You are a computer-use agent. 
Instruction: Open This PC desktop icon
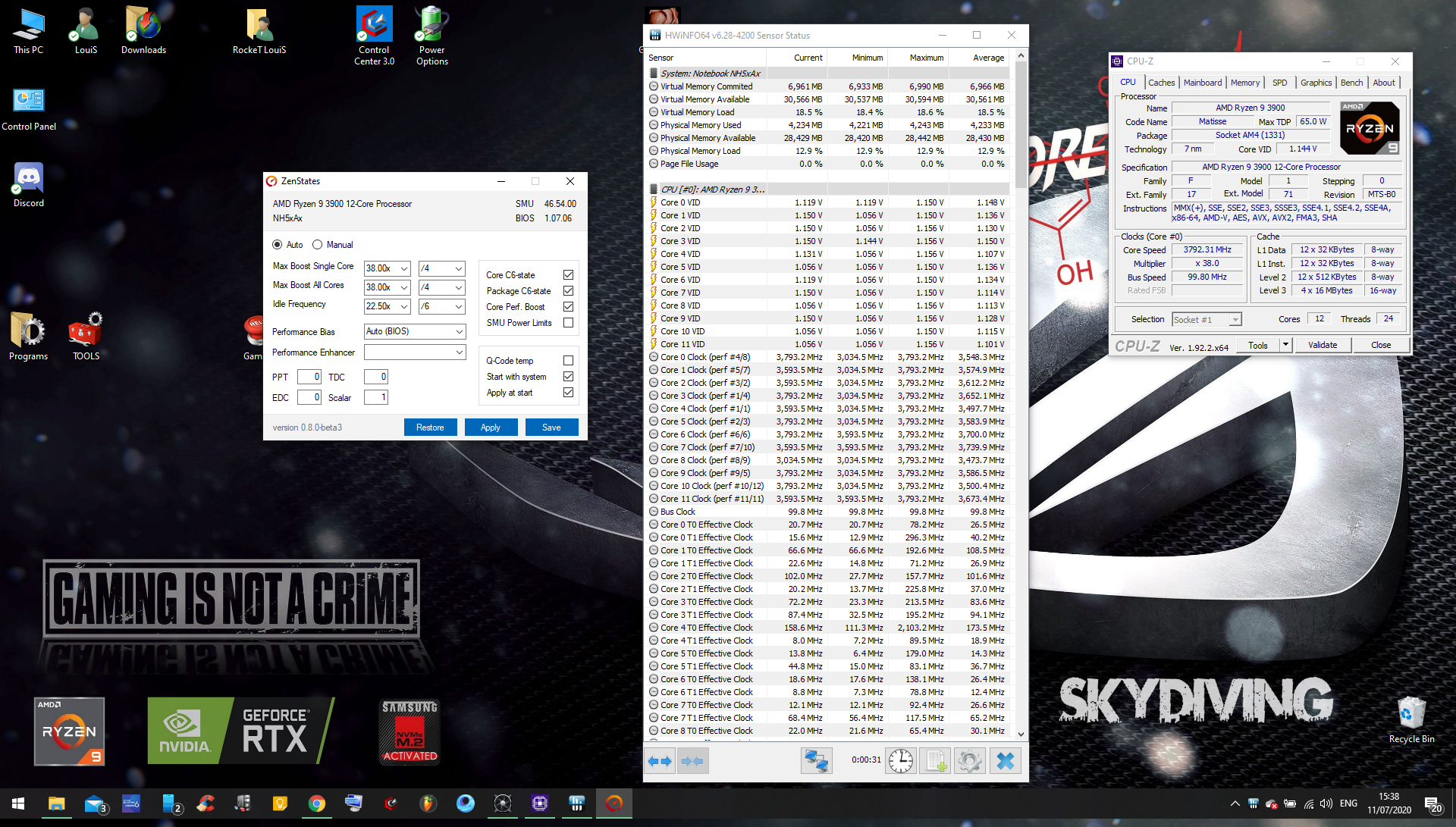[28, 32]
